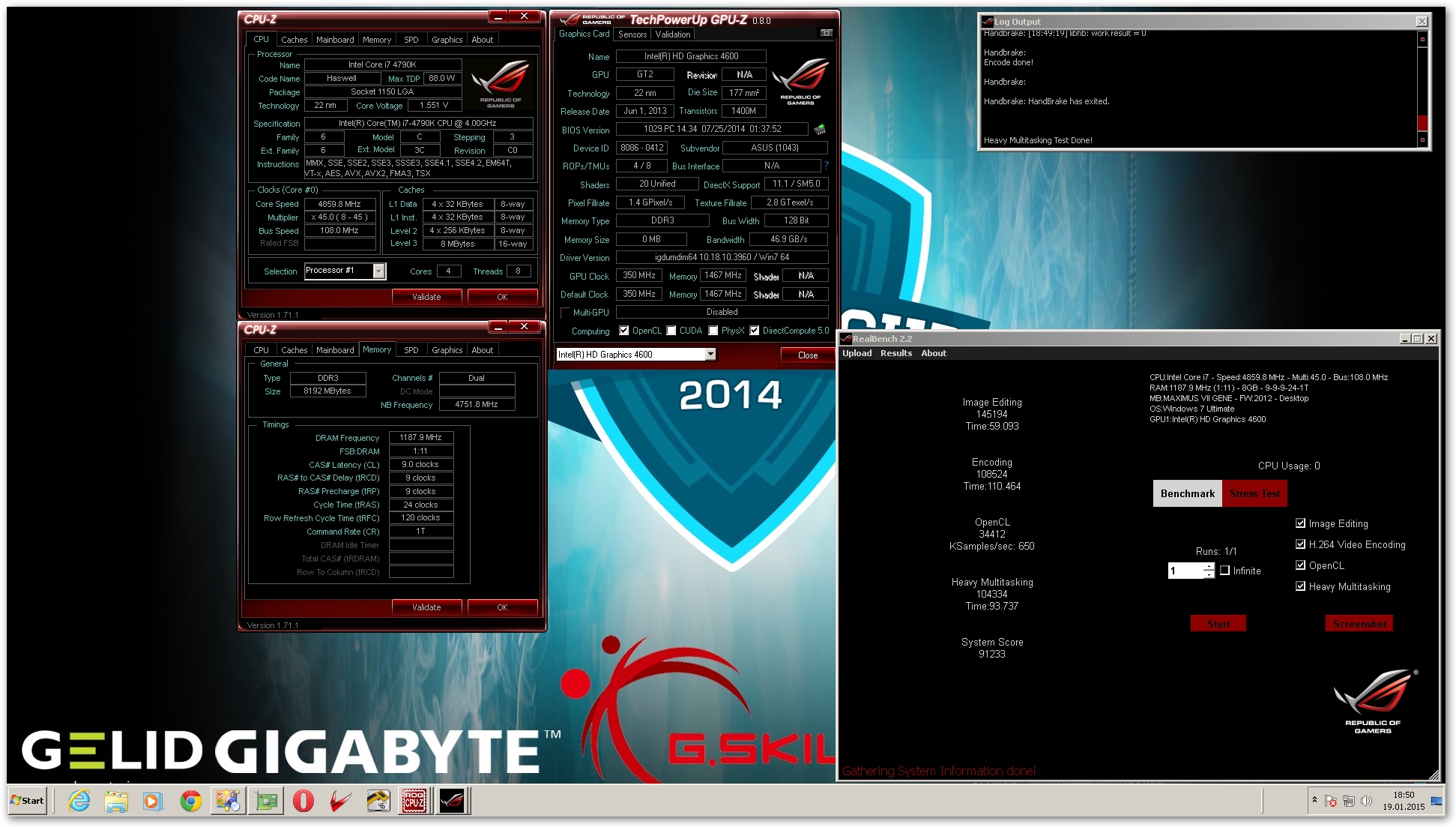
Task: Click the Log Output scrollbar down arrow
Action: point(1422,139)
